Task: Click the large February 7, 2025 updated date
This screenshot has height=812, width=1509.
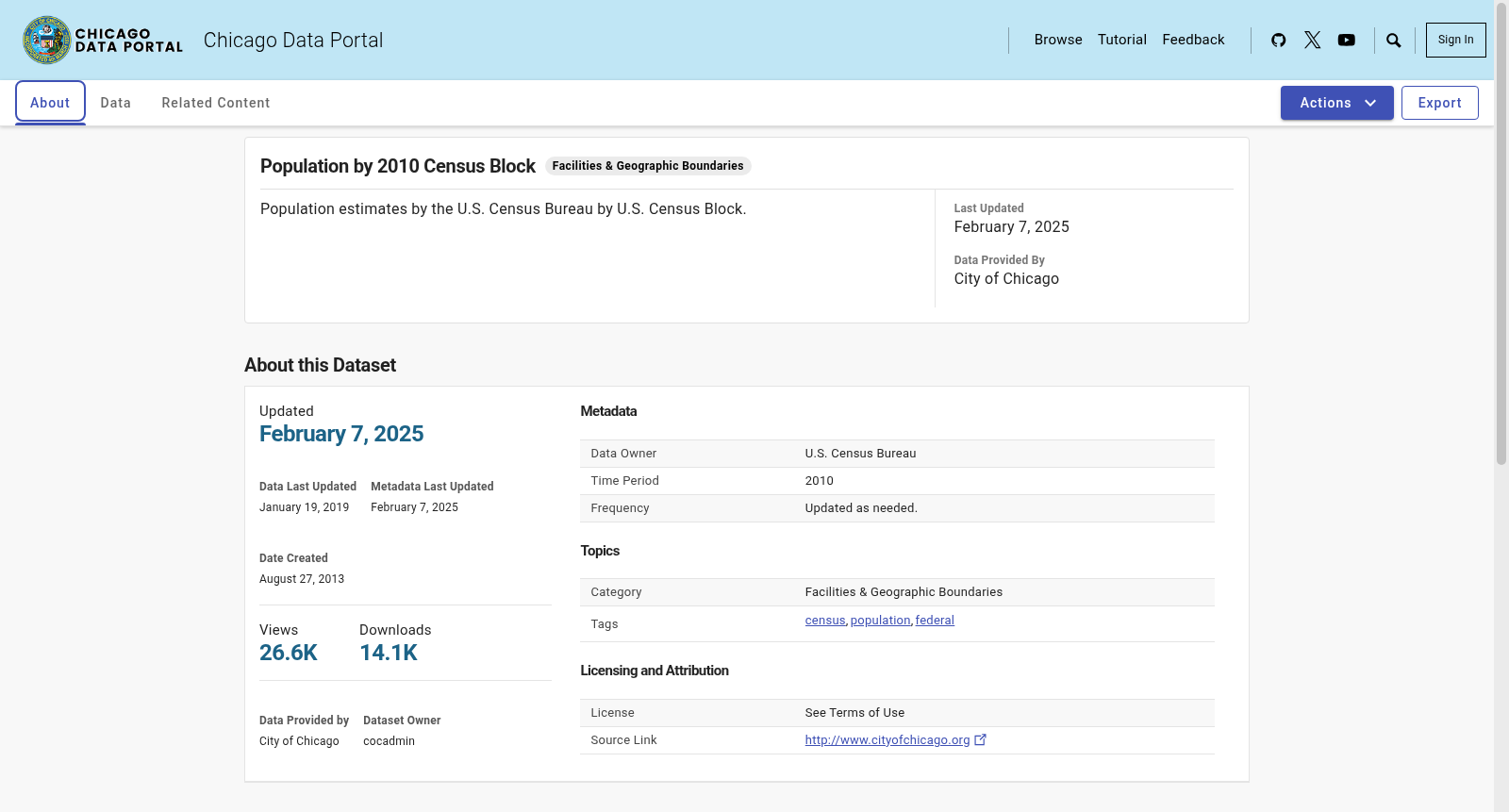Action: 341,434
